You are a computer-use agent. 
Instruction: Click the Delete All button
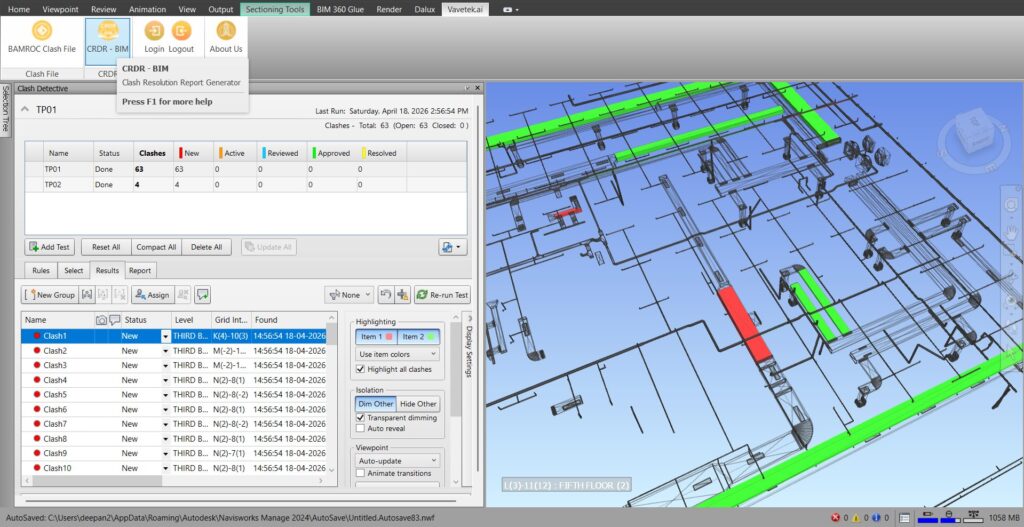coord(206,248)
